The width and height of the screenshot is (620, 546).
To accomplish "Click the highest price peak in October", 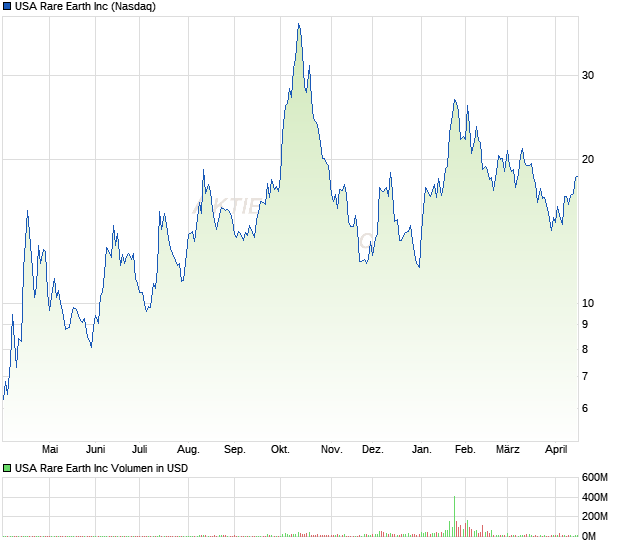I will [x=298, y=24].
